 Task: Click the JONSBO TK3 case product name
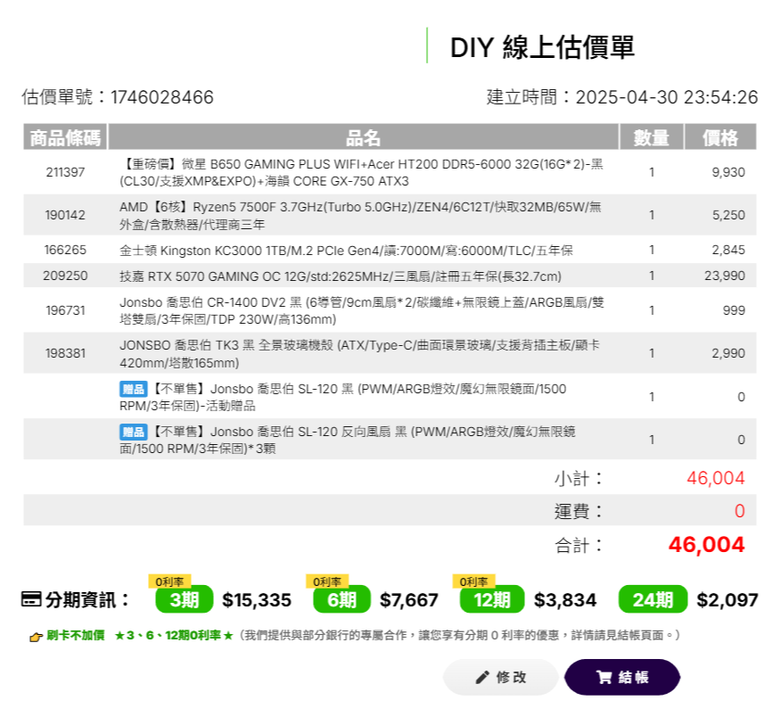360,353
